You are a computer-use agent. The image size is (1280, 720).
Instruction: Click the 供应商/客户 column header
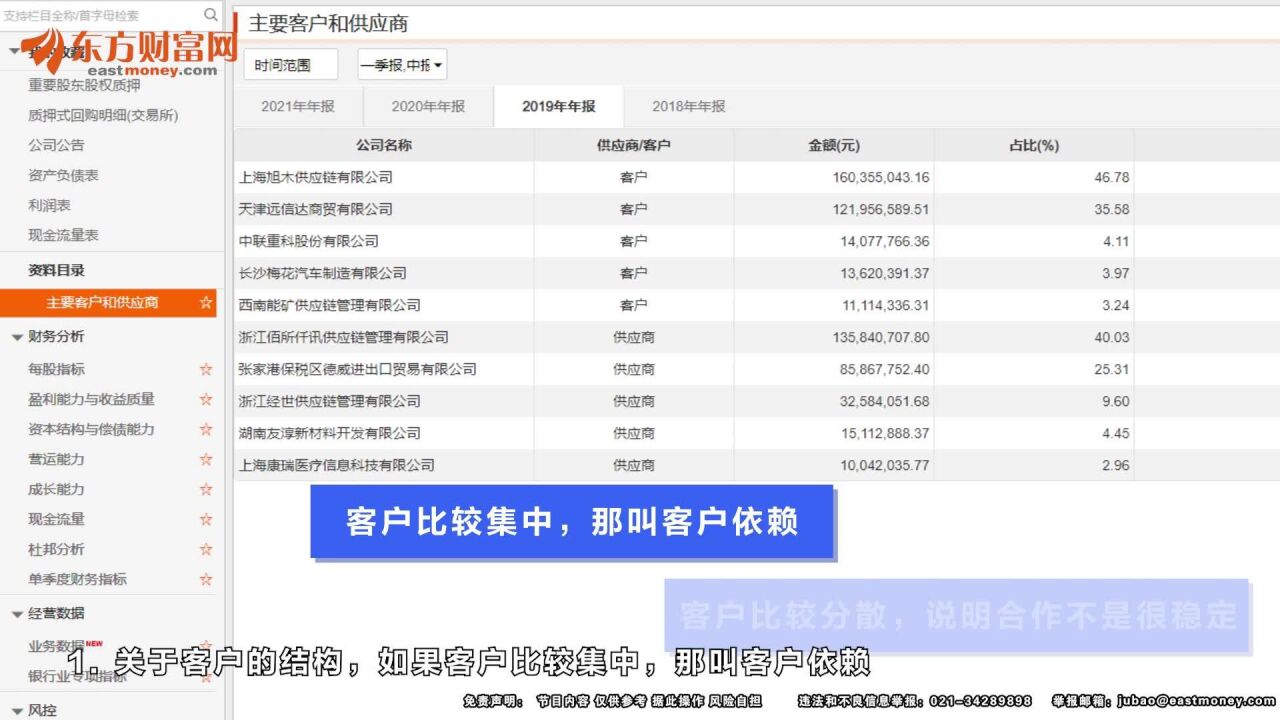point(634,145)
